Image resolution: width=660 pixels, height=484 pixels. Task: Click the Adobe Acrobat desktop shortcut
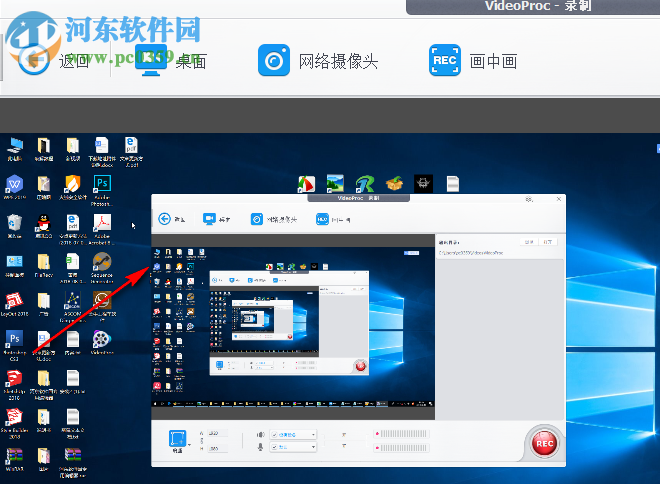pos(102,229)
